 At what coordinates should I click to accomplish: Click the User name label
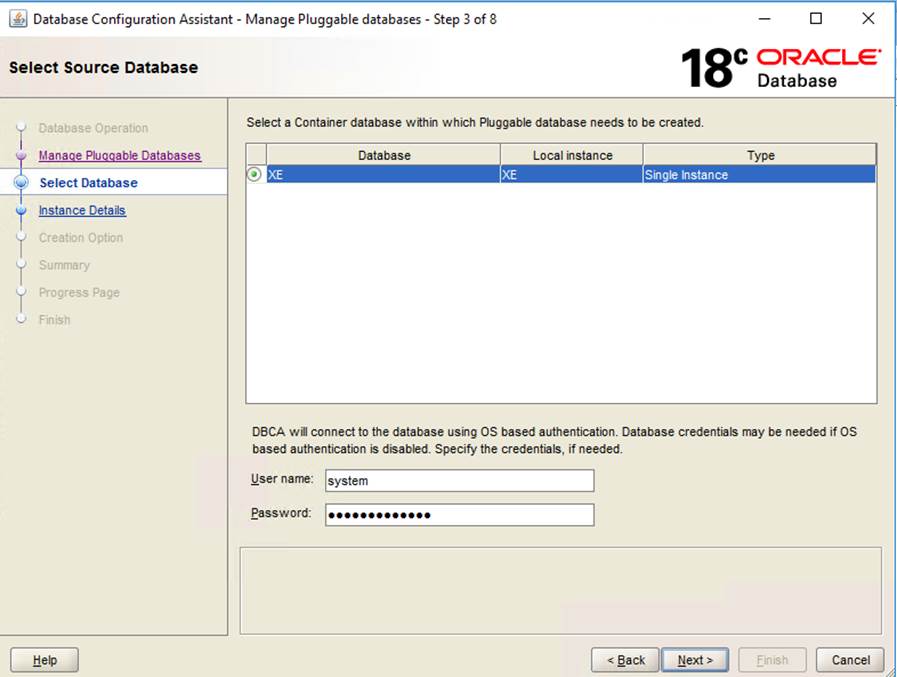point(282,479)
